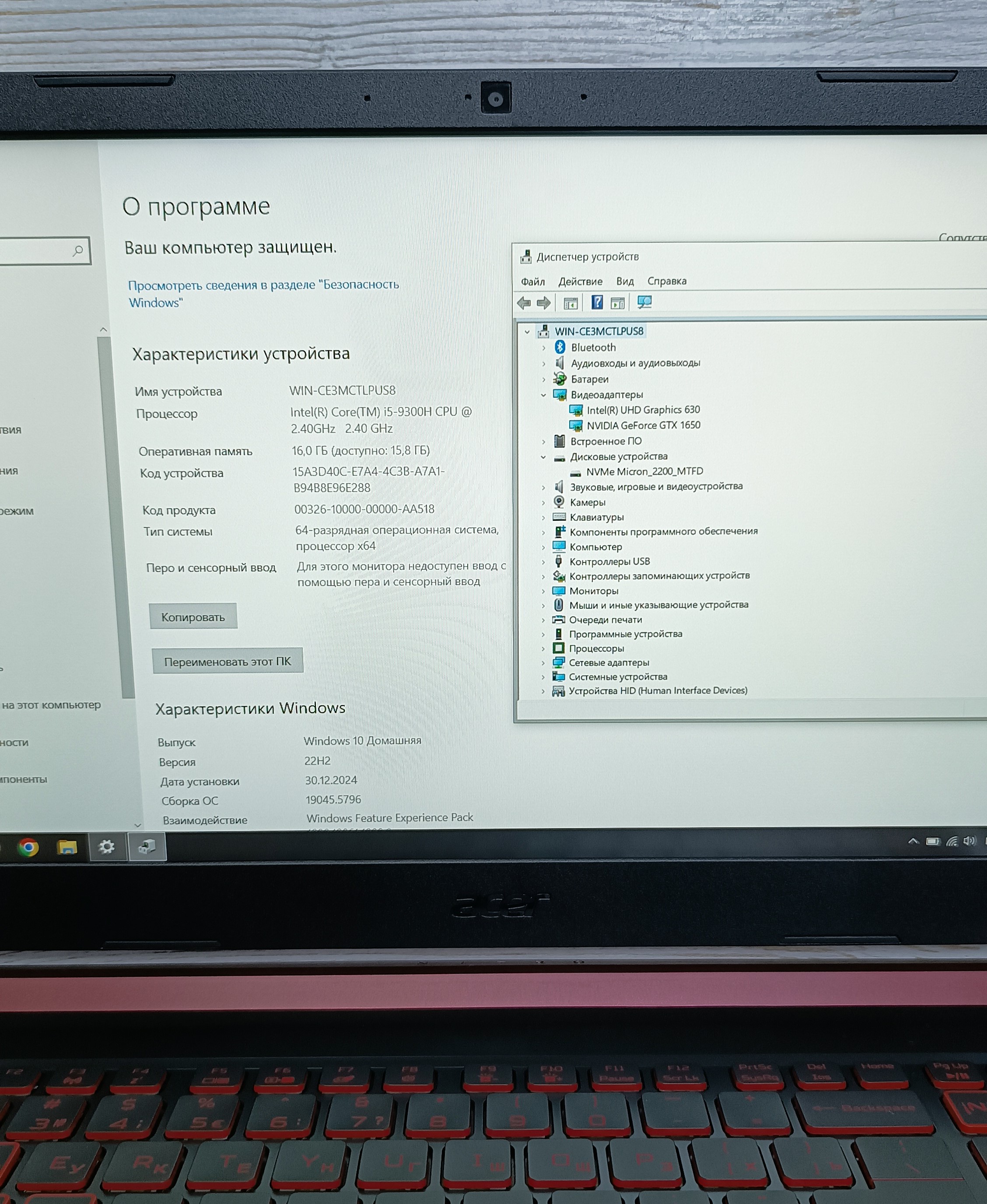Show hidden tray icons with the chevron
The width and height of the screenshot is (987, 1204).
pos(913,841)
